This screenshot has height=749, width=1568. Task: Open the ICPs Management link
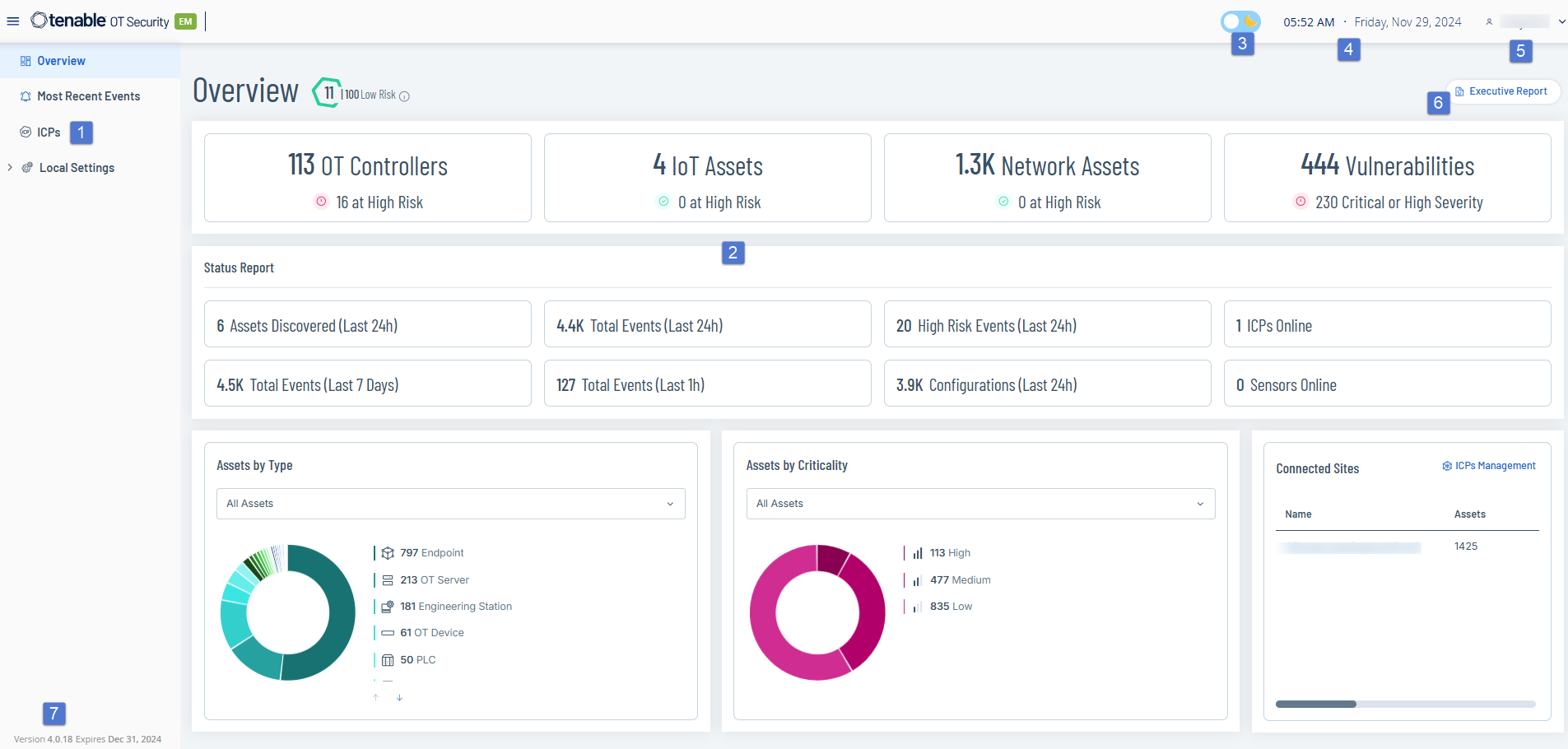pos(1489,466)
